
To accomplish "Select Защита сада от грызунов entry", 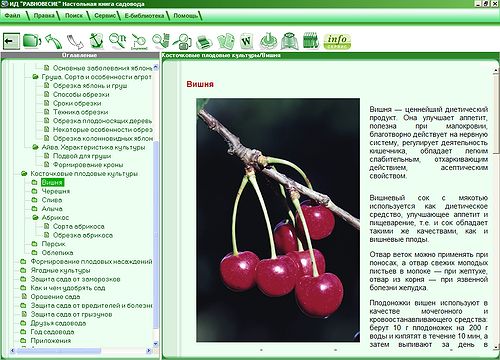I will tap(71, 314).
